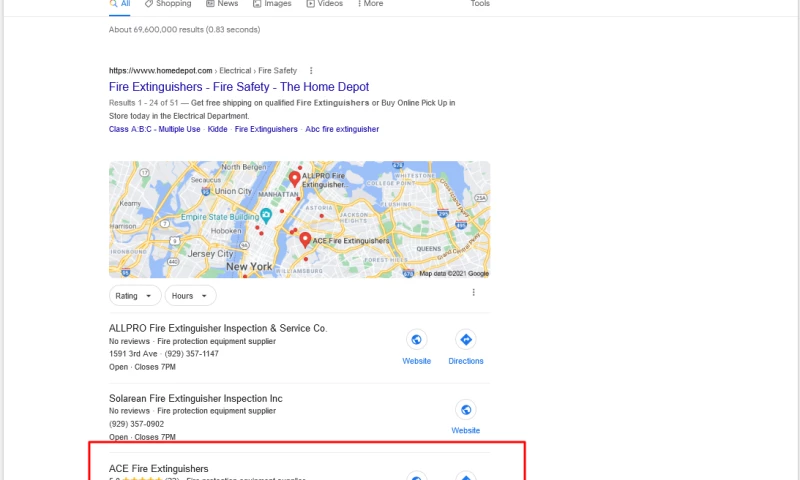The image size is (800, 480).
Task: Expand the Rating filter dropdown
Action: pos(135,296)
